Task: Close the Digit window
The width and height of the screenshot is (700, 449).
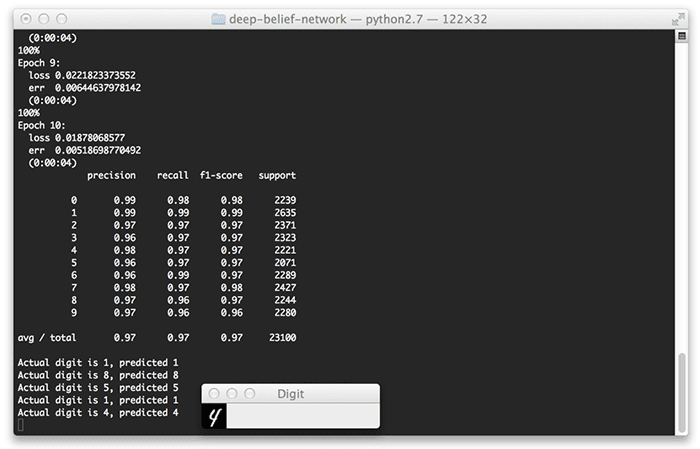Action: tap(215, 394)
